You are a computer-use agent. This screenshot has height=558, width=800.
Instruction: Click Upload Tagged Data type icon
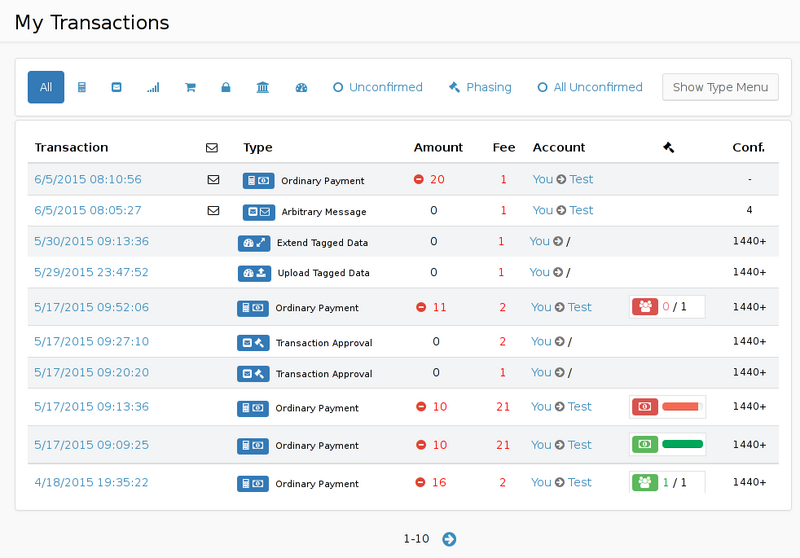254,273
